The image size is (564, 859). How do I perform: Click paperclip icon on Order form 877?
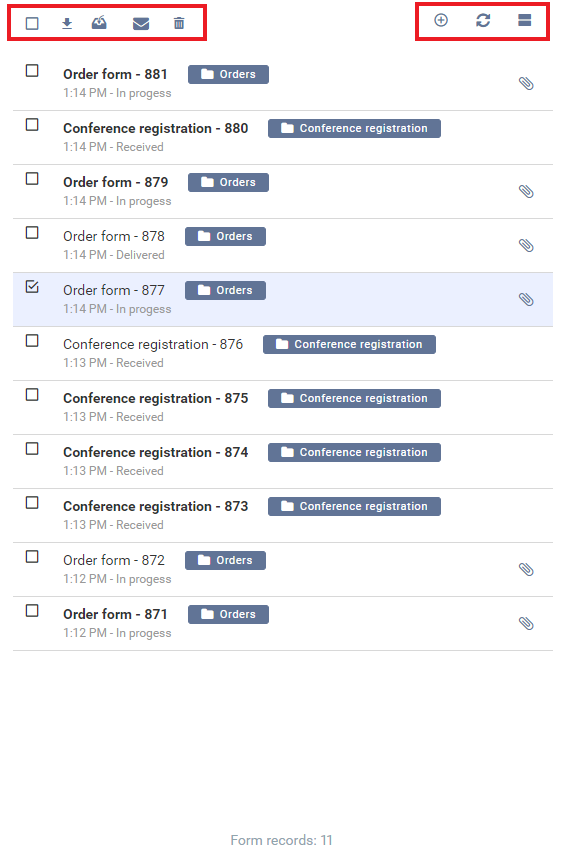point(526,299)
